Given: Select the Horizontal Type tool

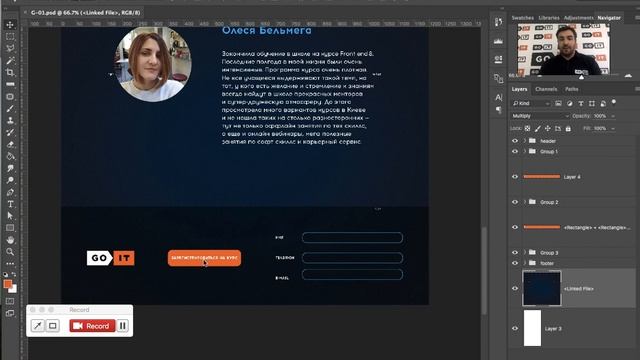Looking at the screenshot, I should point(10,204).
